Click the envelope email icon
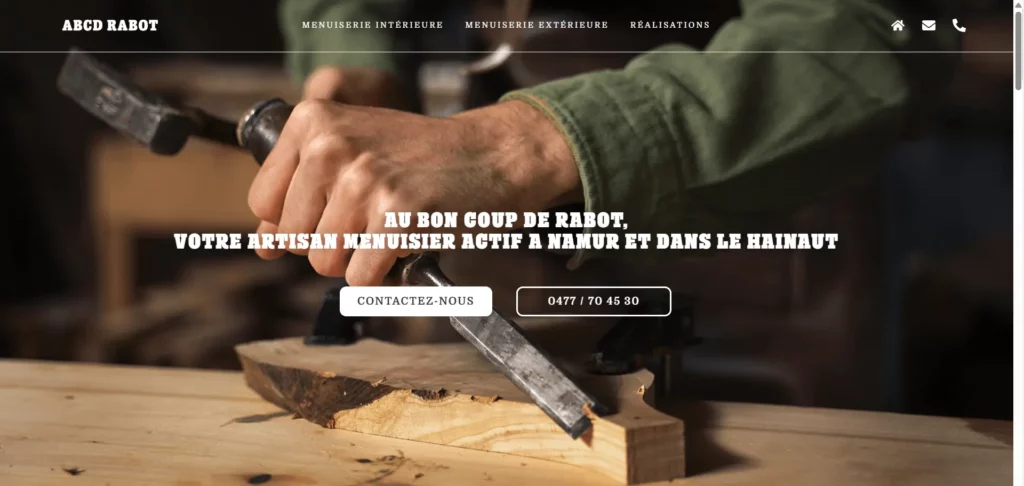The width and height of the screenshot is (1024, 486). click(929, 25)
